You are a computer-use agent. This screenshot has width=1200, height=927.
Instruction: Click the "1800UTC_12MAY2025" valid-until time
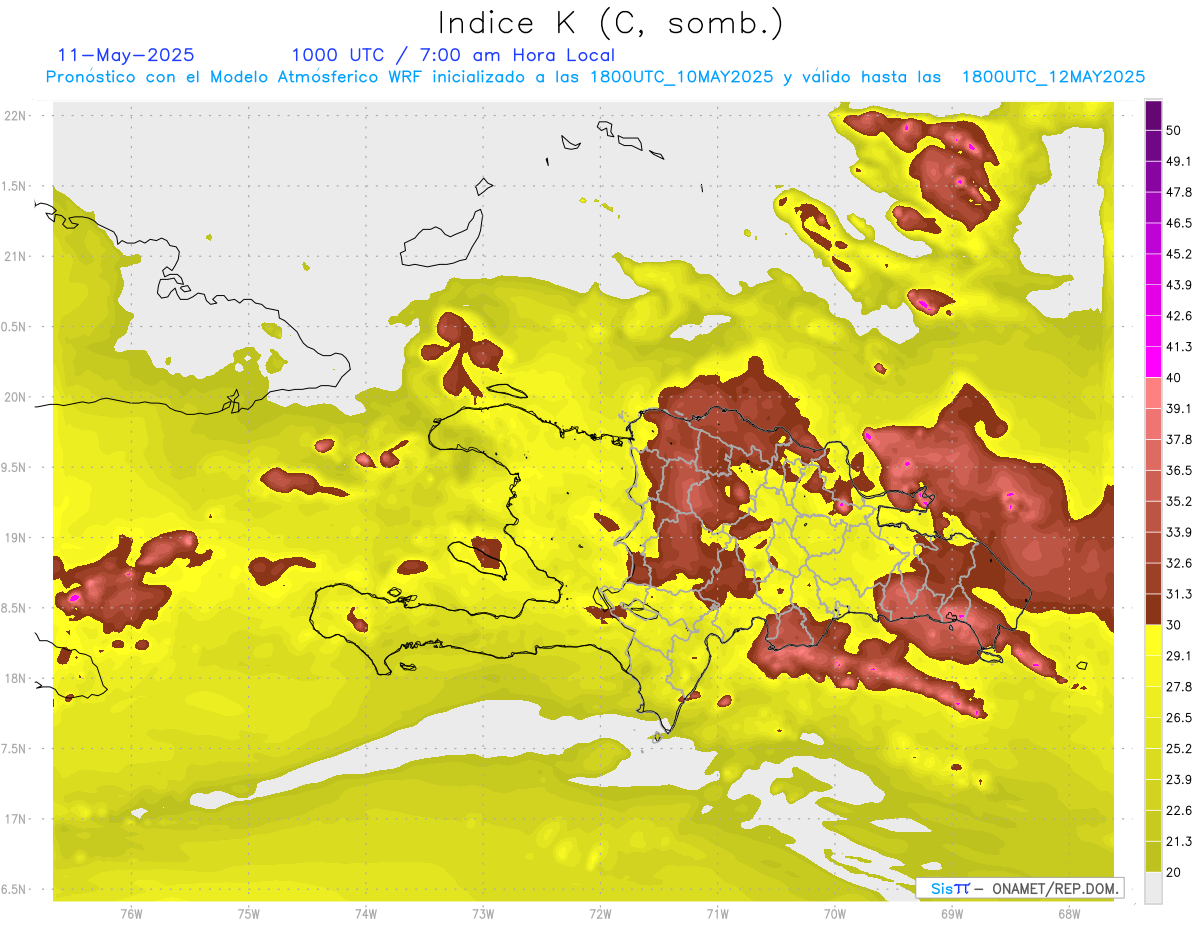[1053, 77]
